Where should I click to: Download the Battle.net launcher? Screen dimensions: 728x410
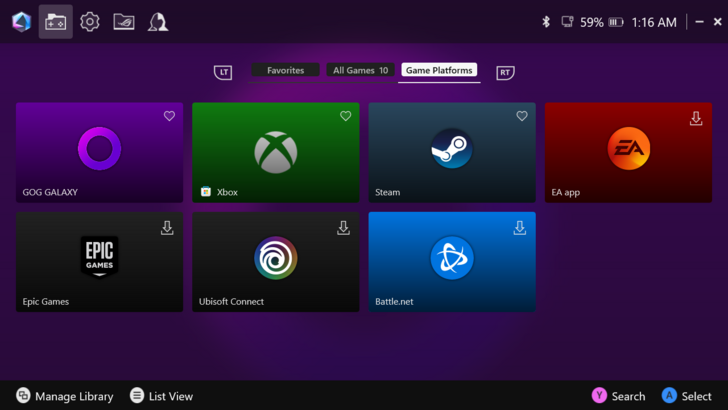(519, 228)
